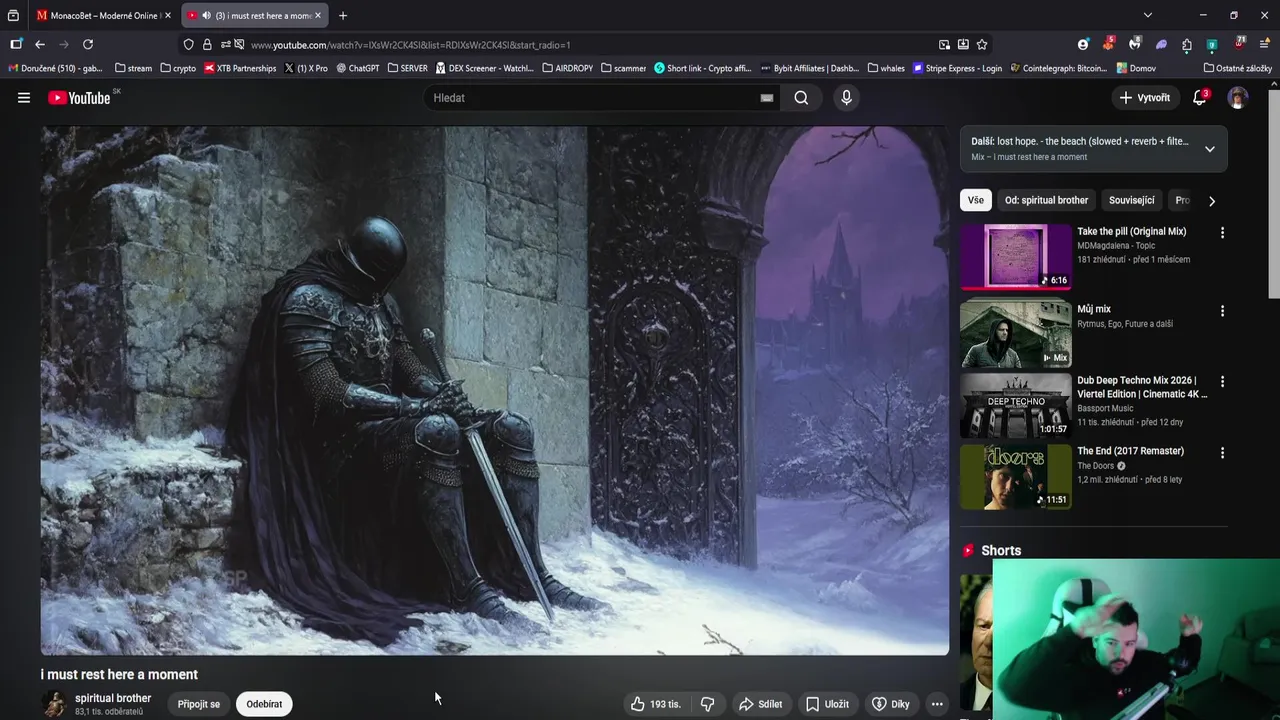Open the whales bookmarks folder
Screen dimensions: 1280x720
pyautogui.click(x=886, y=68)
